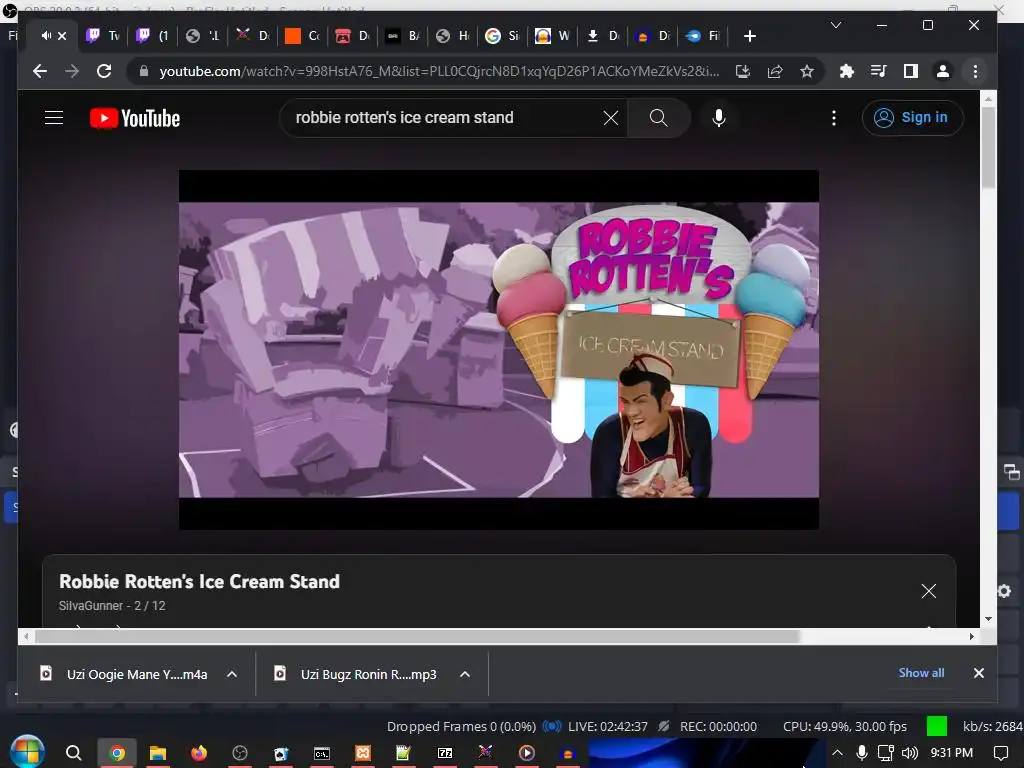Click the scroll down arrow of the page
Image resolution: width=1024 pixels, height=768 pixels.
[x=988, y=618]
